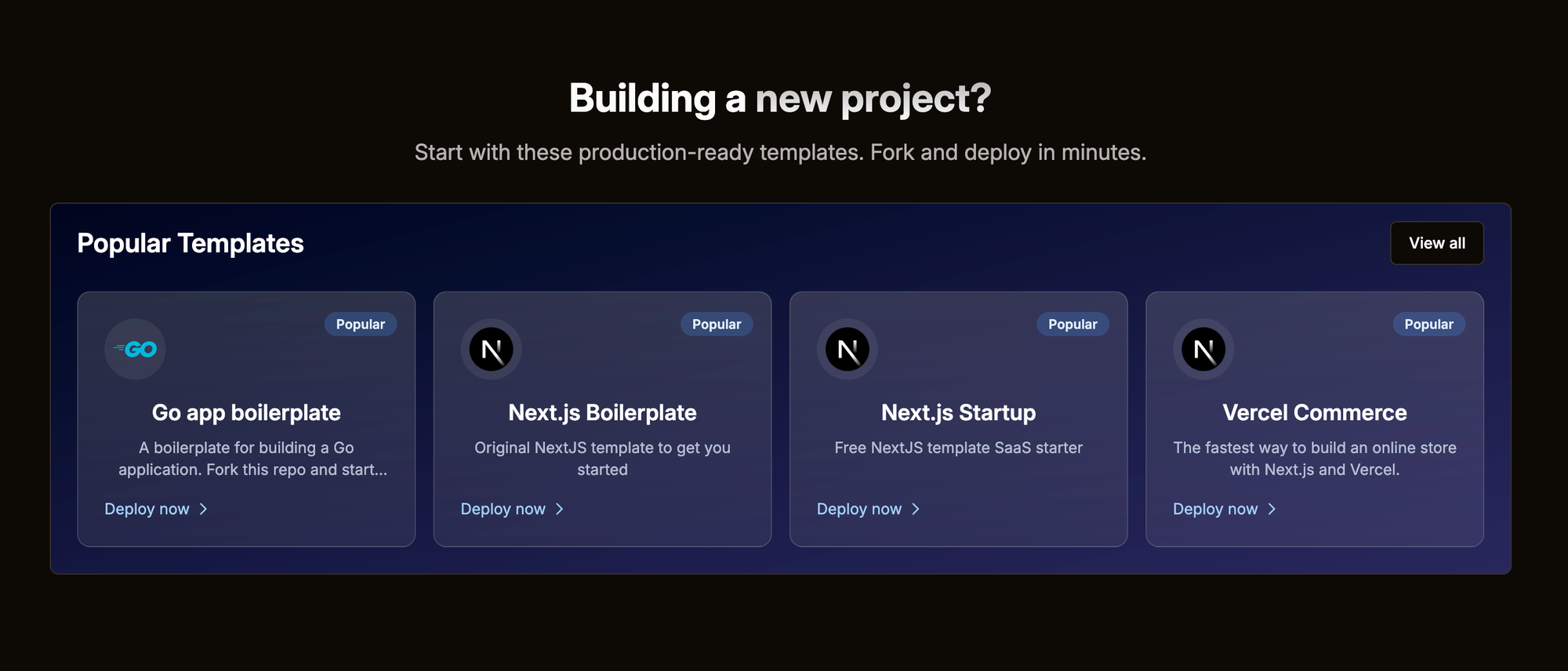Click the Next.js Boilerplate logo icon

pos(492,350)
